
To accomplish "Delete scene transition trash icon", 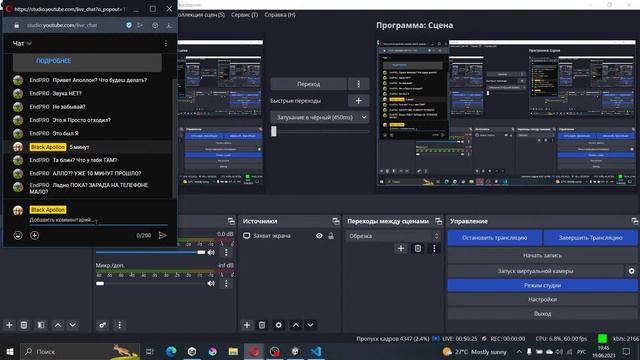I will [418, 249].
